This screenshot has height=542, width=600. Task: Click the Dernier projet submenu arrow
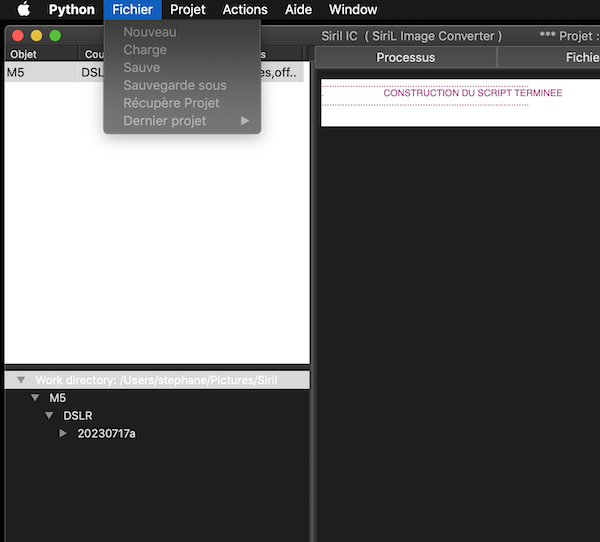245,121
